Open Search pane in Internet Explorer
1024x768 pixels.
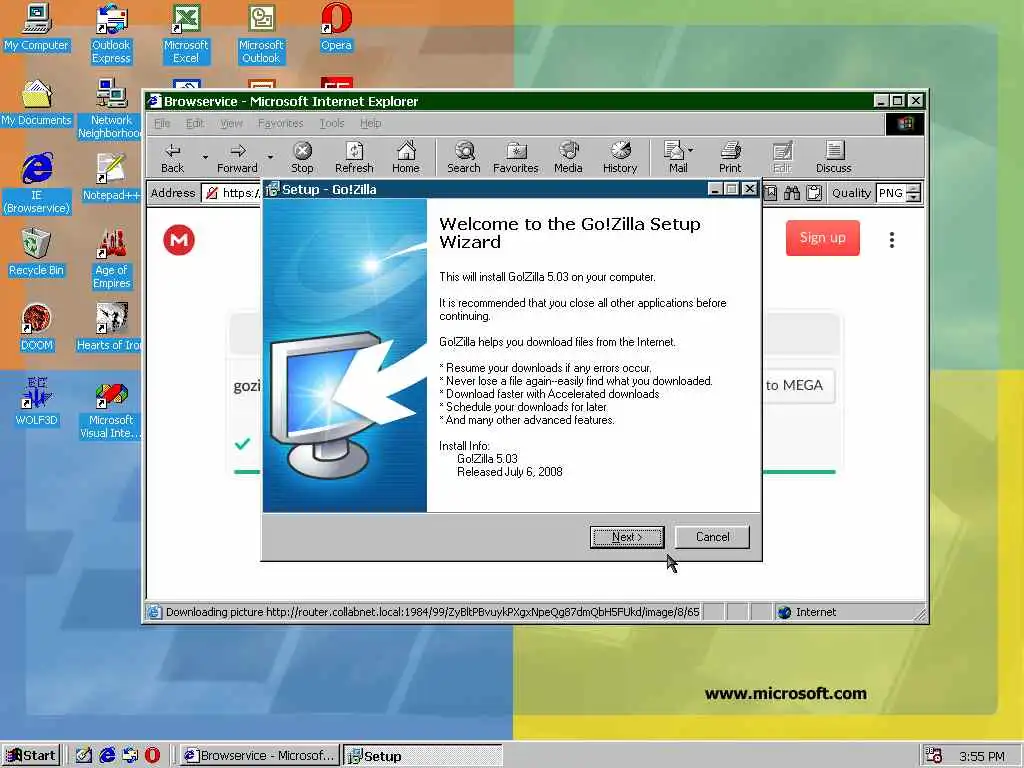click(x=464, y=158)
